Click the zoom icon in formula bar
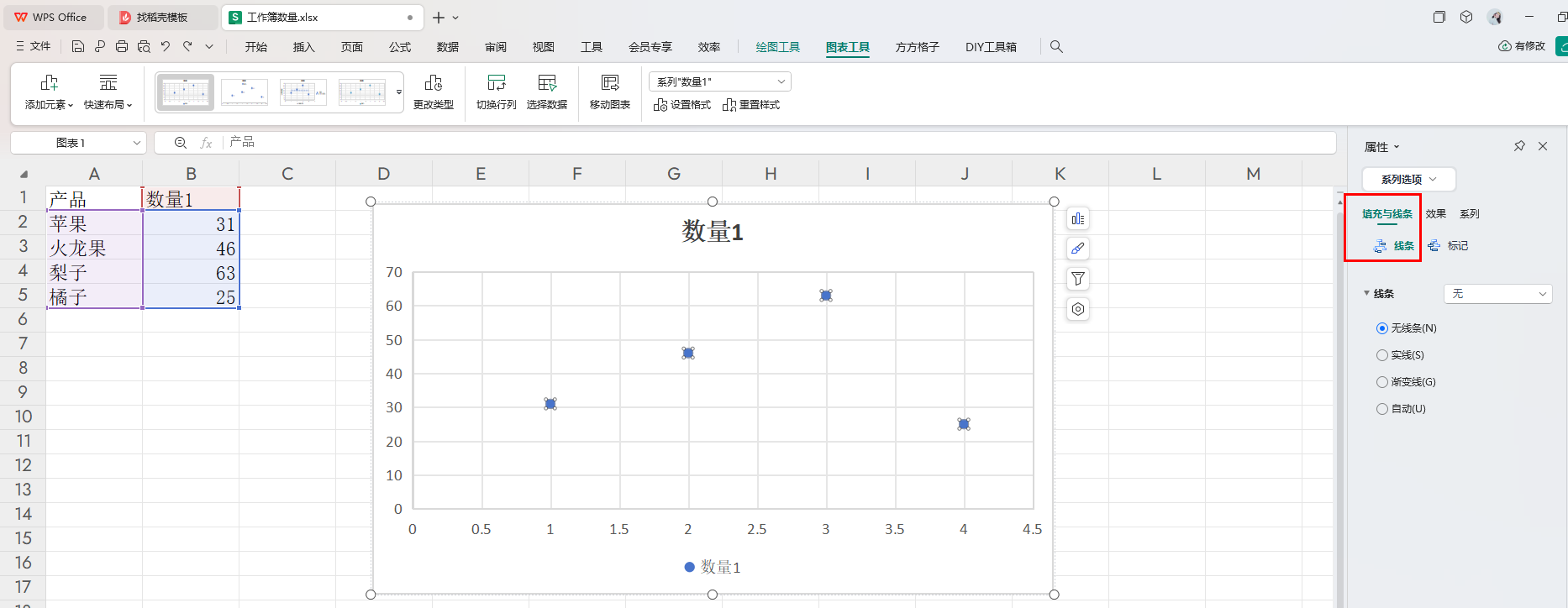 [x=180, y=143]
